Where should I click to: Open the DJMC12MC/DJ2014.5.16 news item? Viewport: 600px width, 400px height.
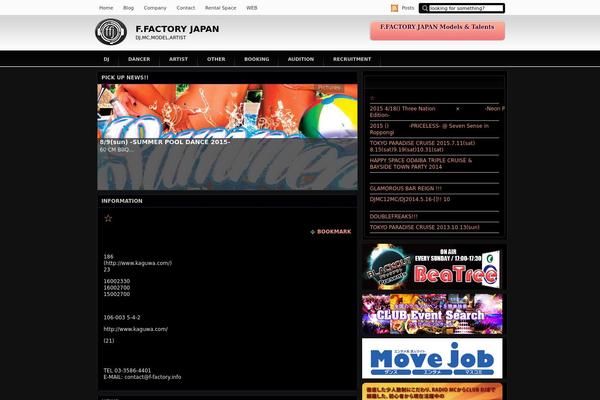tap(410, 199)
